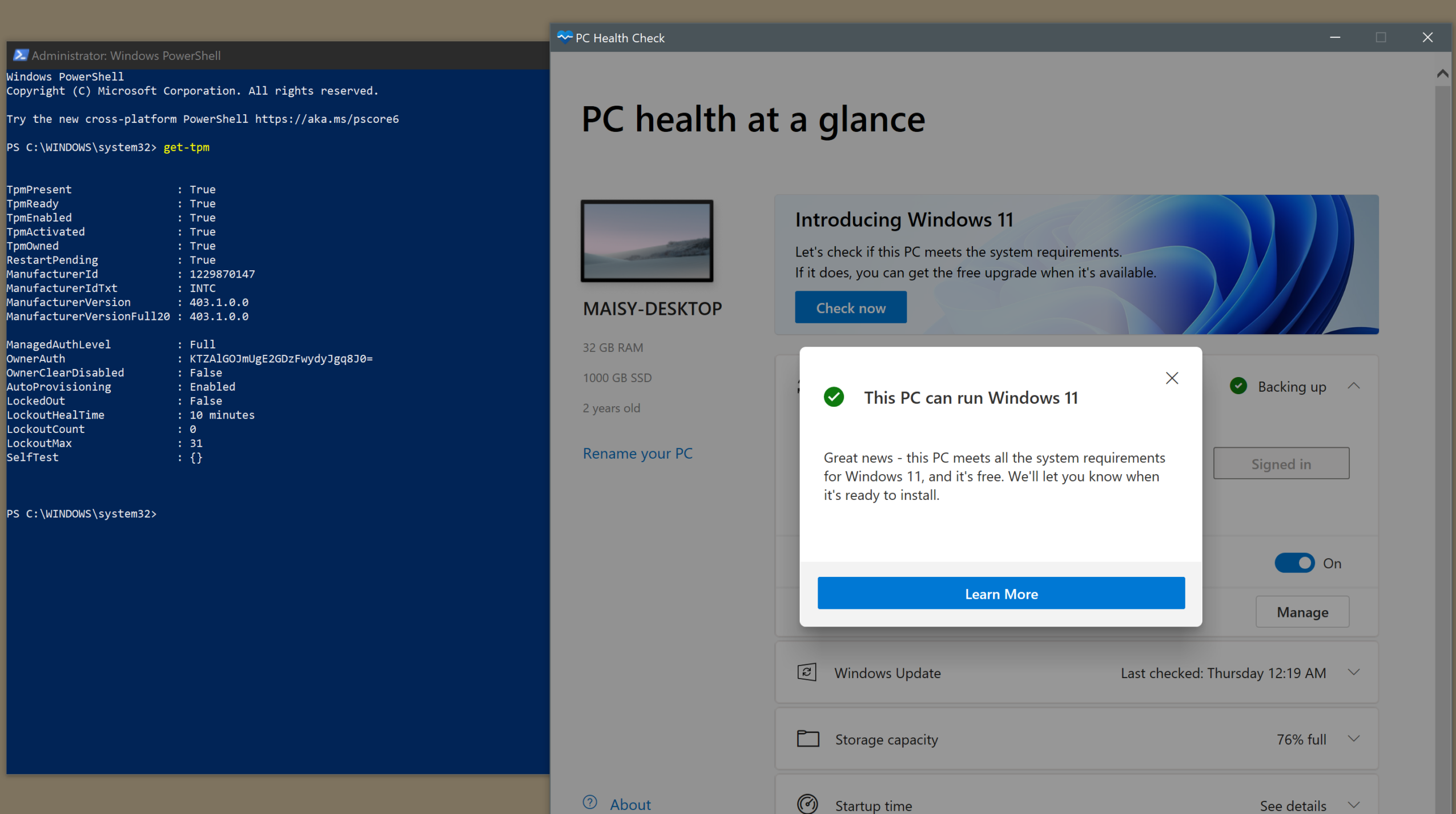Click the PC health at a glance heading

(x=753, y=119)
